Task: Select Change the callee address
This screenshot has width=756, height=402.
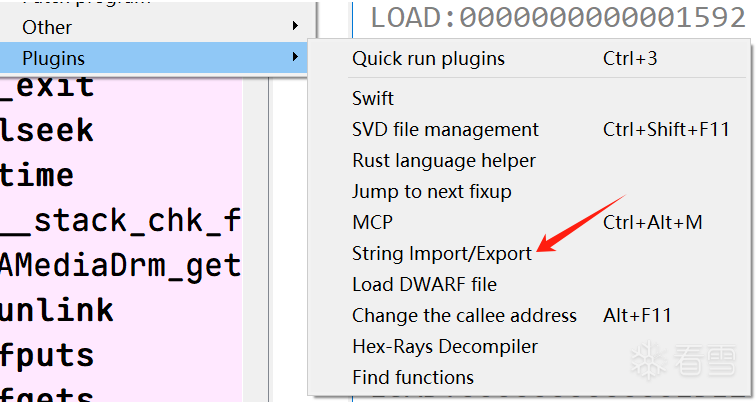Action: 464,315
